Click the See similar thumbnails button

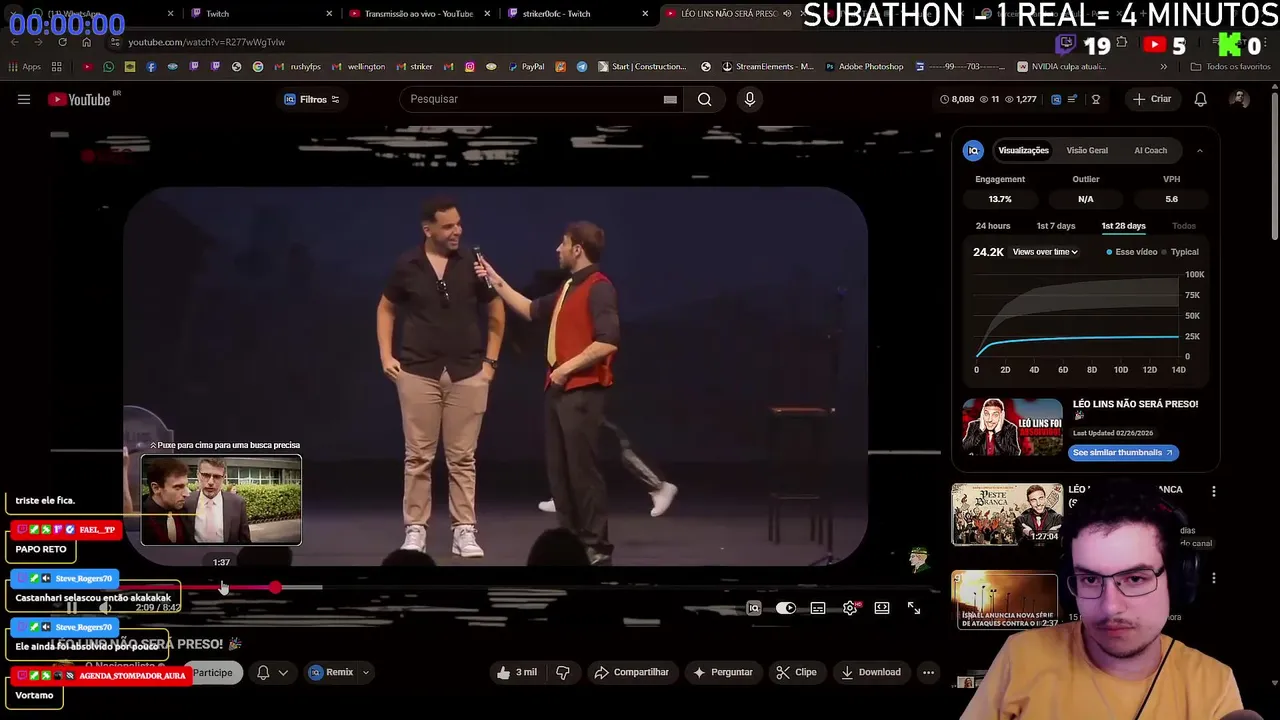pos(1123,452)
